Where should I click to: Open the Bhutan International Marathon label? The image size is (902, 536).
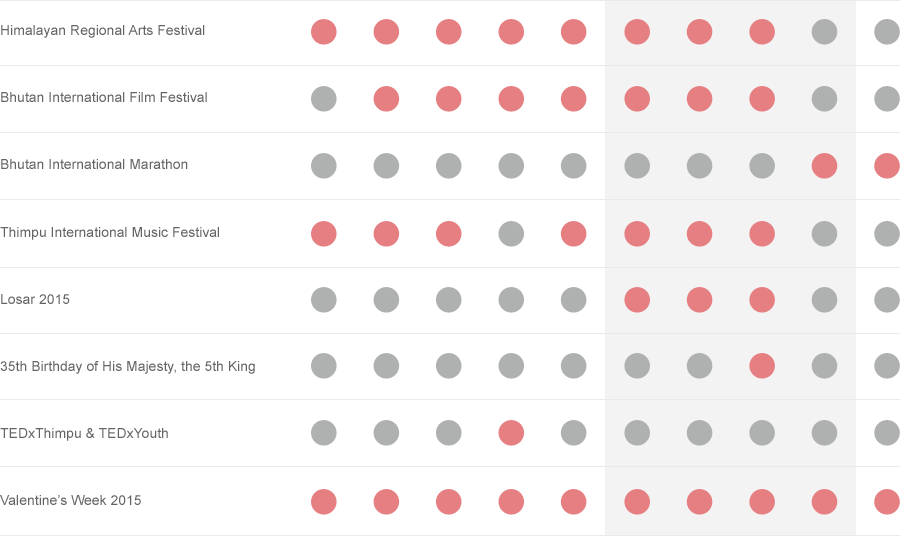[x=94, y=164]
